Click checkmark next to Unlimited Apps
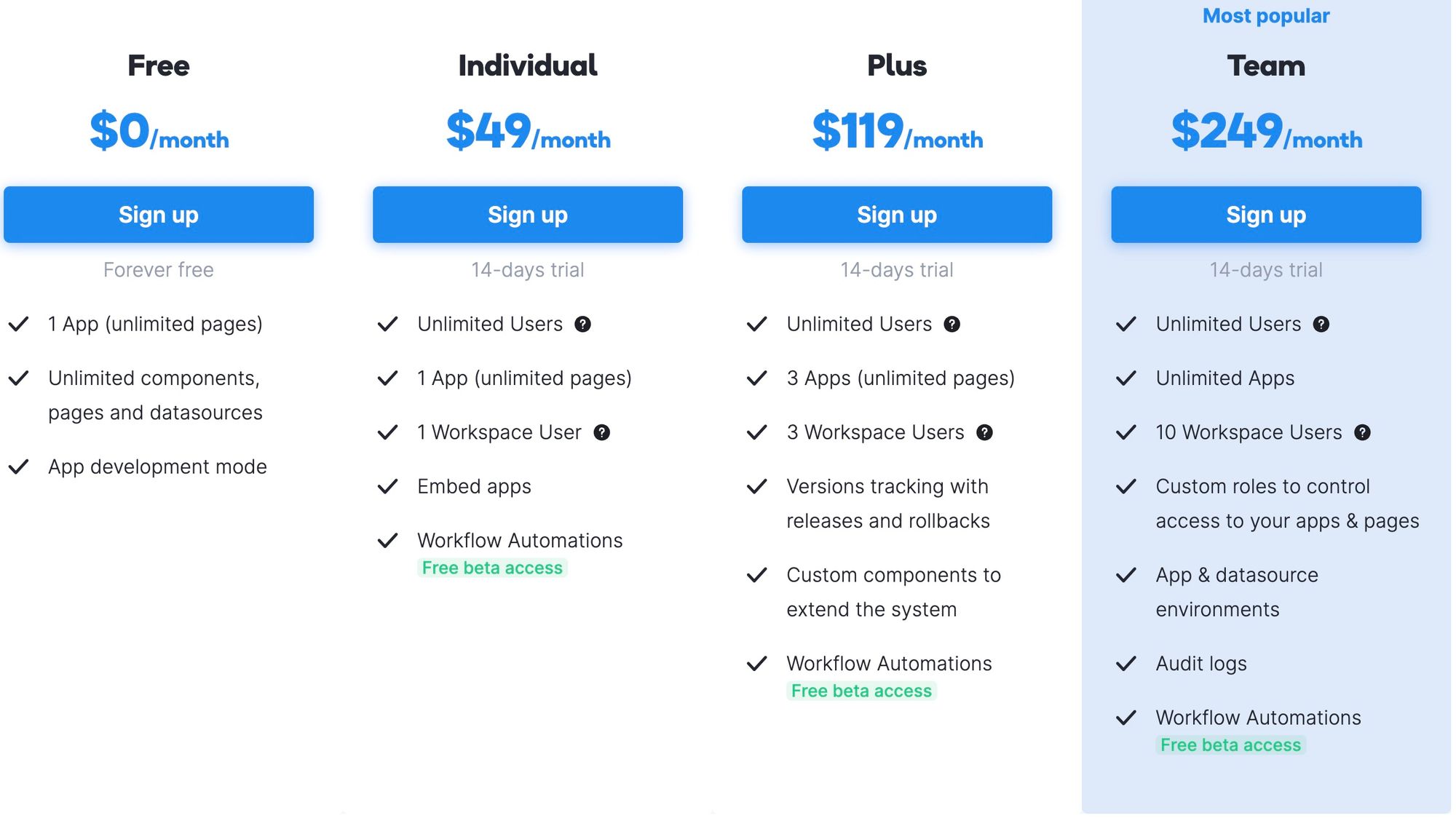The image size is (1456, 818). pyautogui.click(x=1125, y=378)
